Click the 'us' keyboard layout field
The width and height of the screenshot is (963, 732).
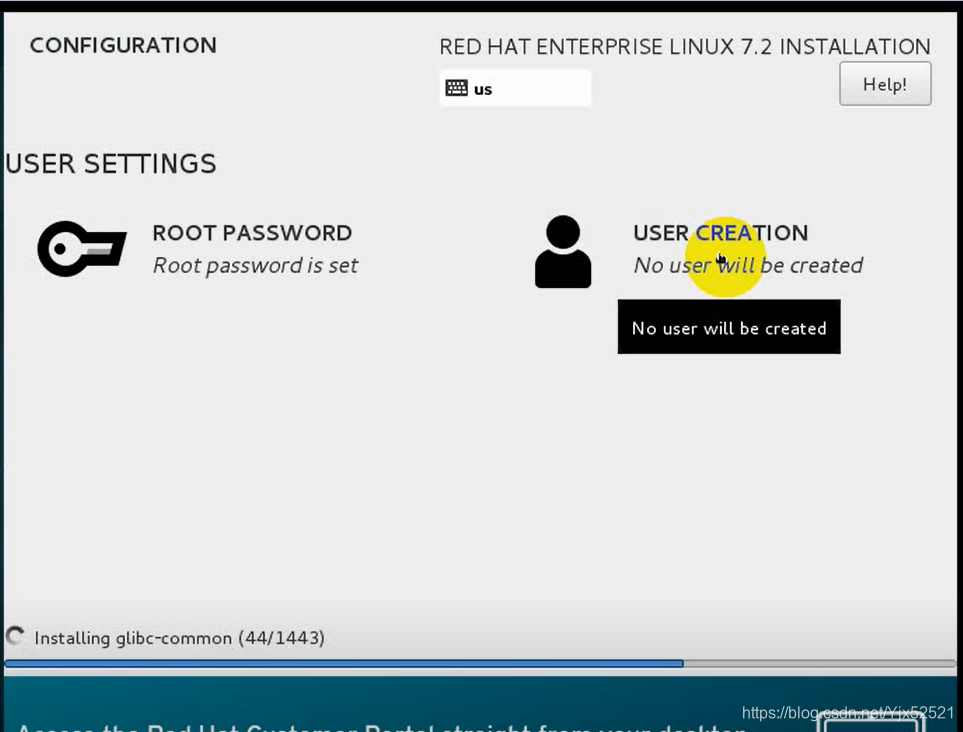(x=515, y=88)
